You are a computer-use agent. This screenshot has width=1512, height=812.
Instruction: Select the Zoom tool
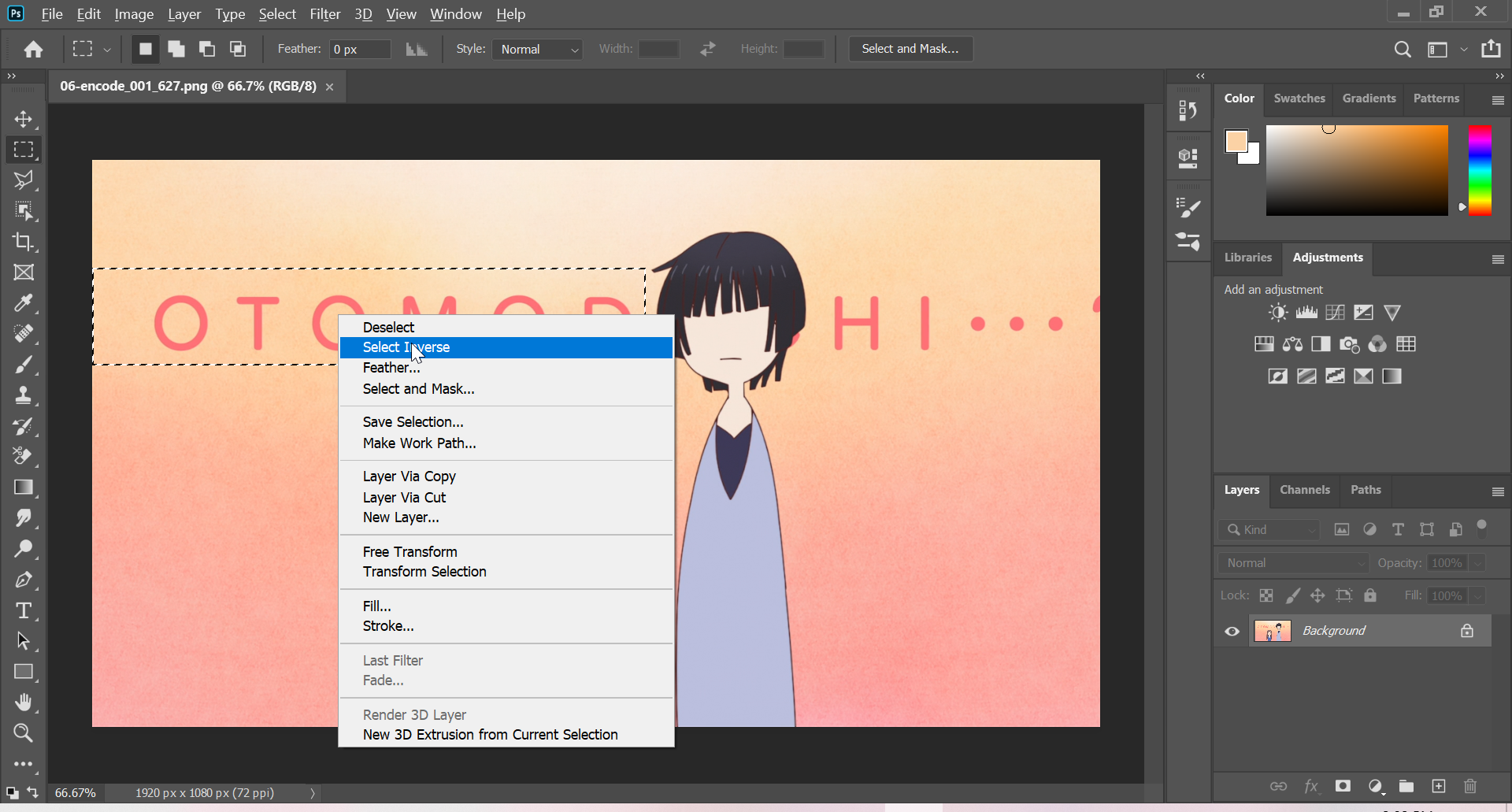click(x=24, y=733)
